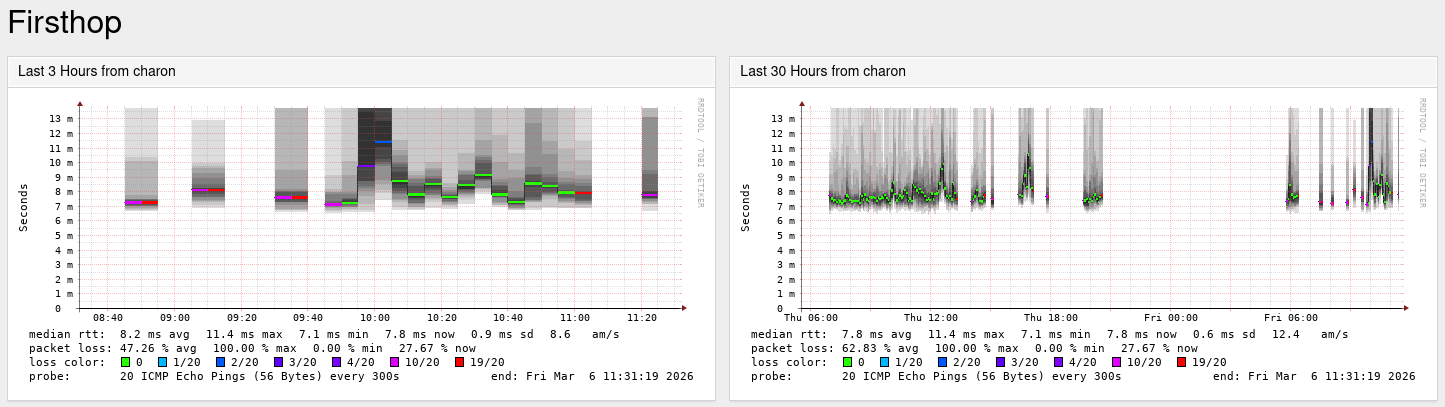Click the Fri 00:00 label on 30-hour graph
The width and height of the screenshot is (1445, 407).
(1170, 318)
